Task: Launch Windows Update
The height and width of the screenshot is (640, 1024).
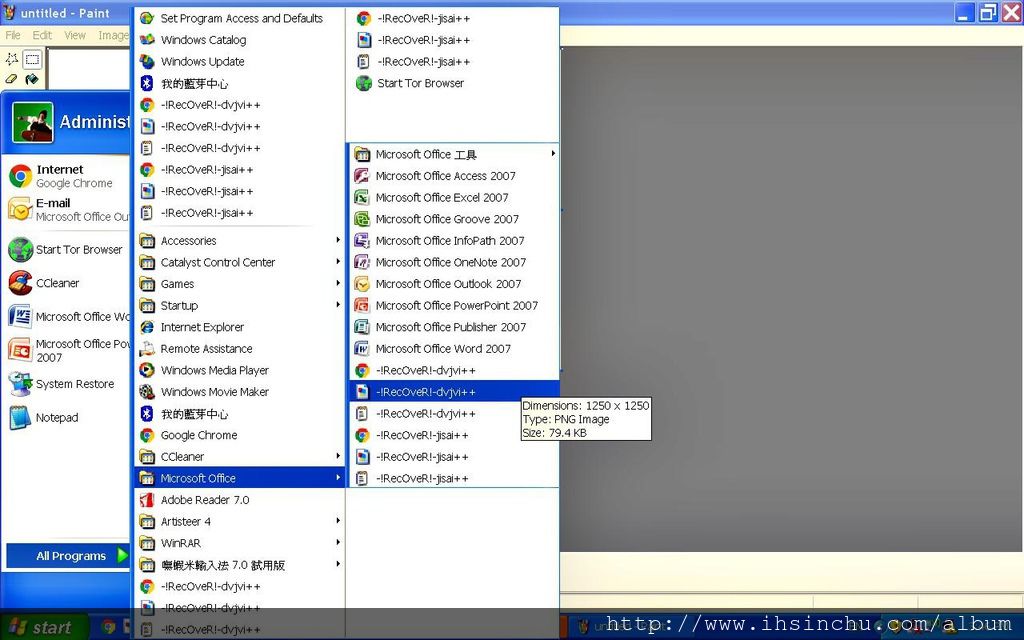Action: [x=240, y=61]
